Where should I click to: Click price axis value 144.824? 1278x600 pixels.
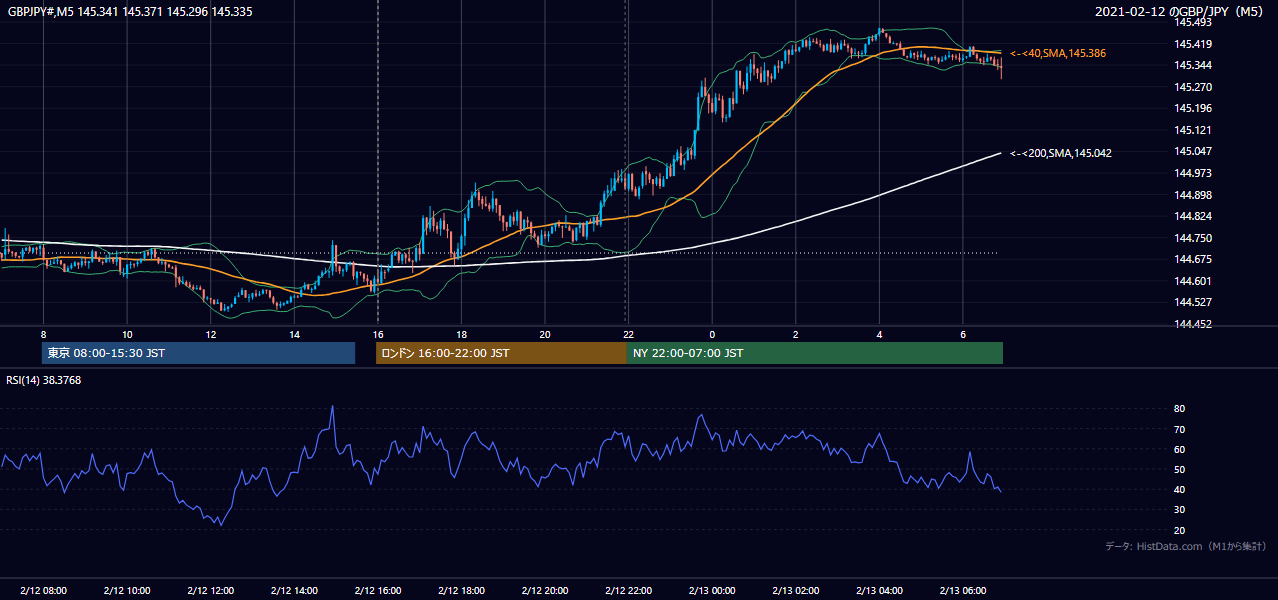pyautogui.click(x=1193, y=216)
